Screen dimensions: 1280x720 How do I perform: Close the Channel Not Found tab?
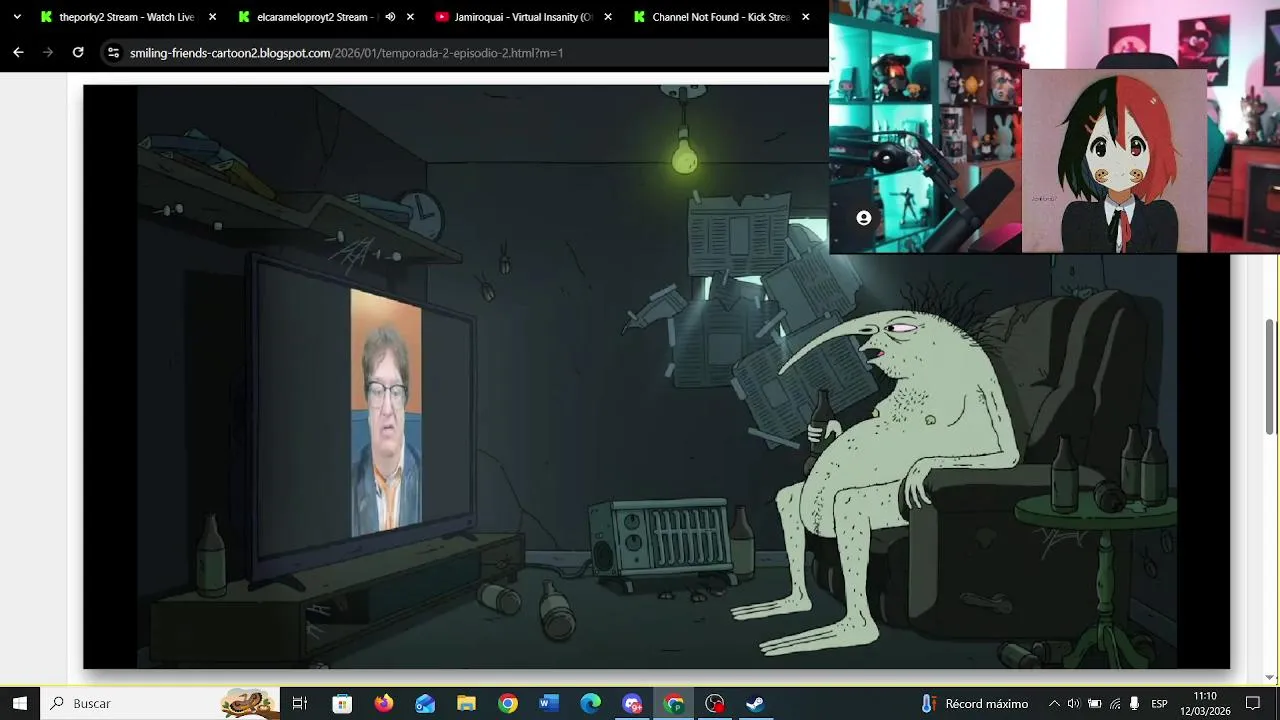click(806, 17)
